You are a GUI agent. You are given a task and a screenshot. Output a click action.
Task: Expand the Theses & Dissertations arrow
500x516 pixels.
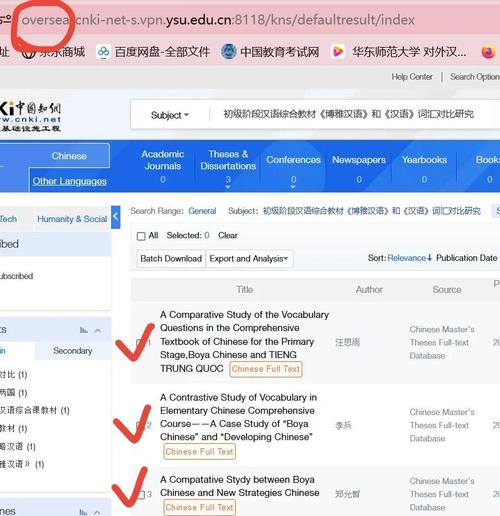(x=228, y=187)
